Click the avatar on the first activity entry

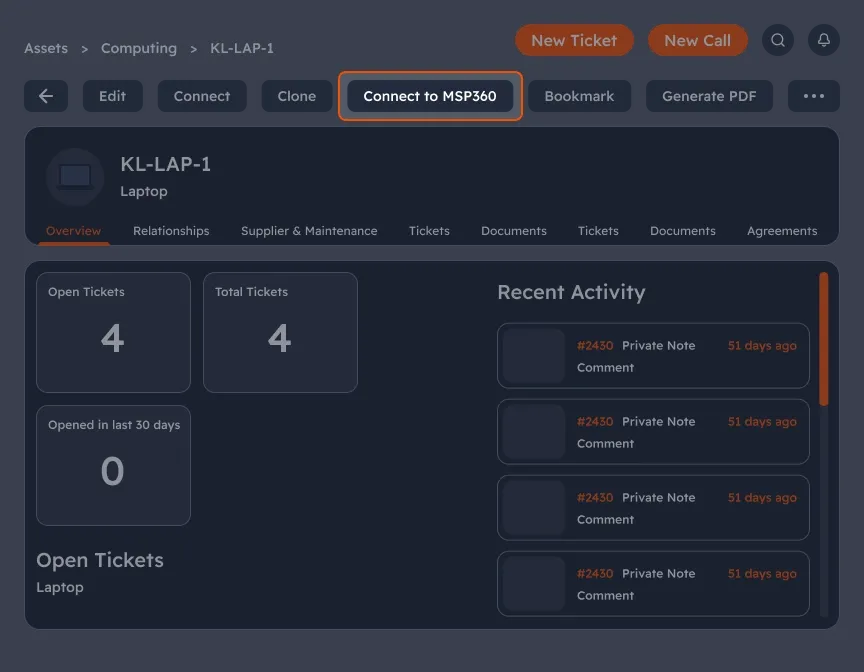click(x=531, y=355)
